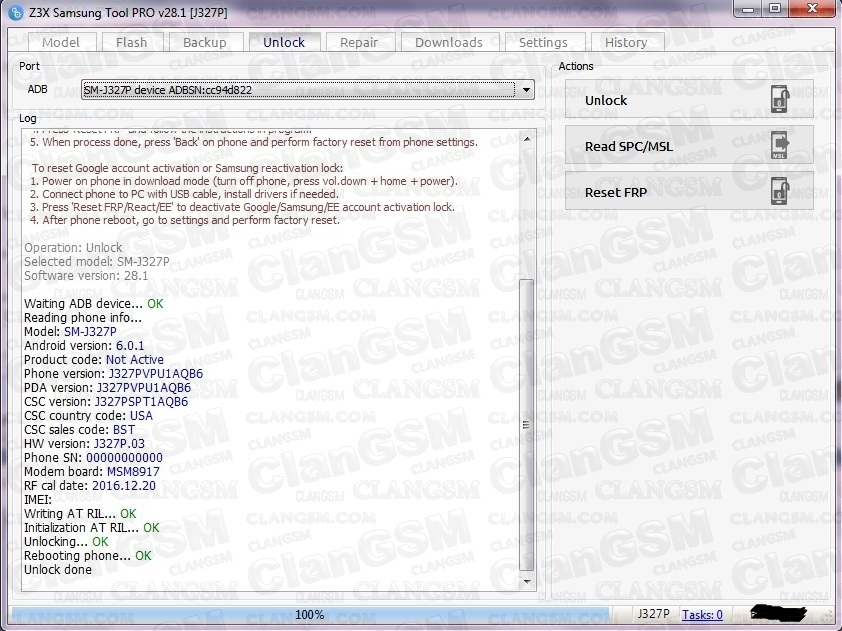
Task: Click 'CSC country code: USA' line
Action: (x=89, y=416)
